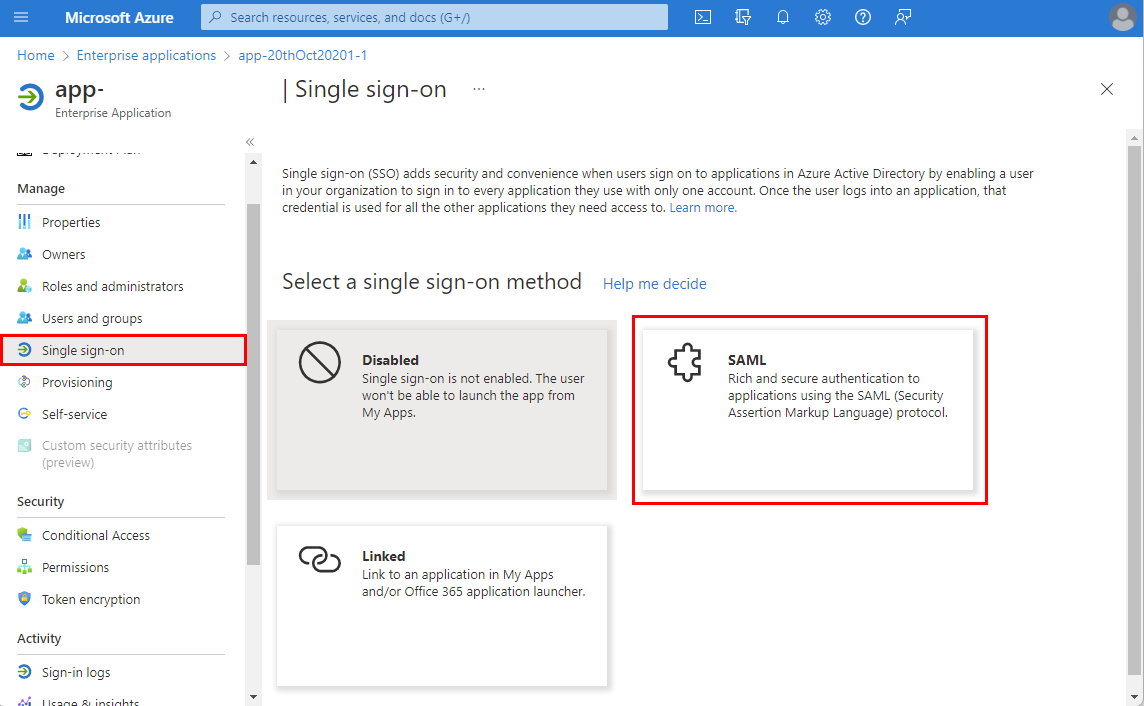
Task: Click the Permissions sidebar icon
Action: pyautogui.click(x=25, y=567)
